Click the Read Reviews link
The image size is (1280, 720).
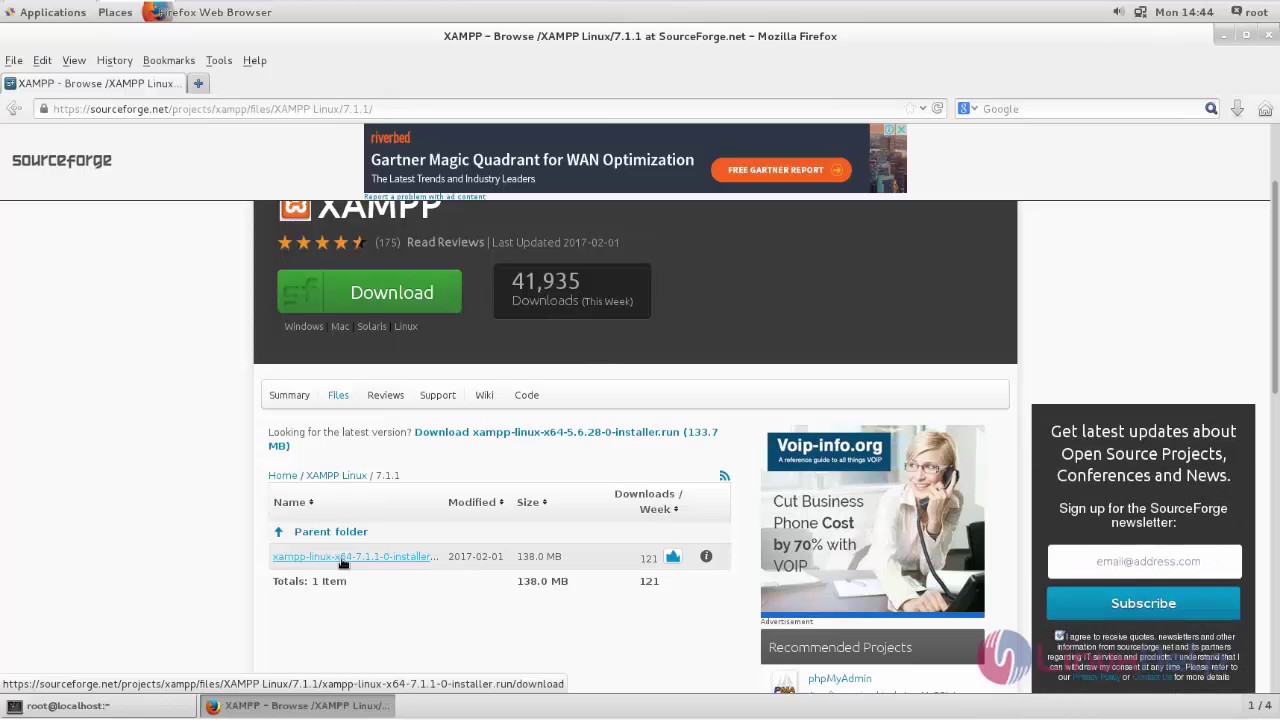(445, 242)
